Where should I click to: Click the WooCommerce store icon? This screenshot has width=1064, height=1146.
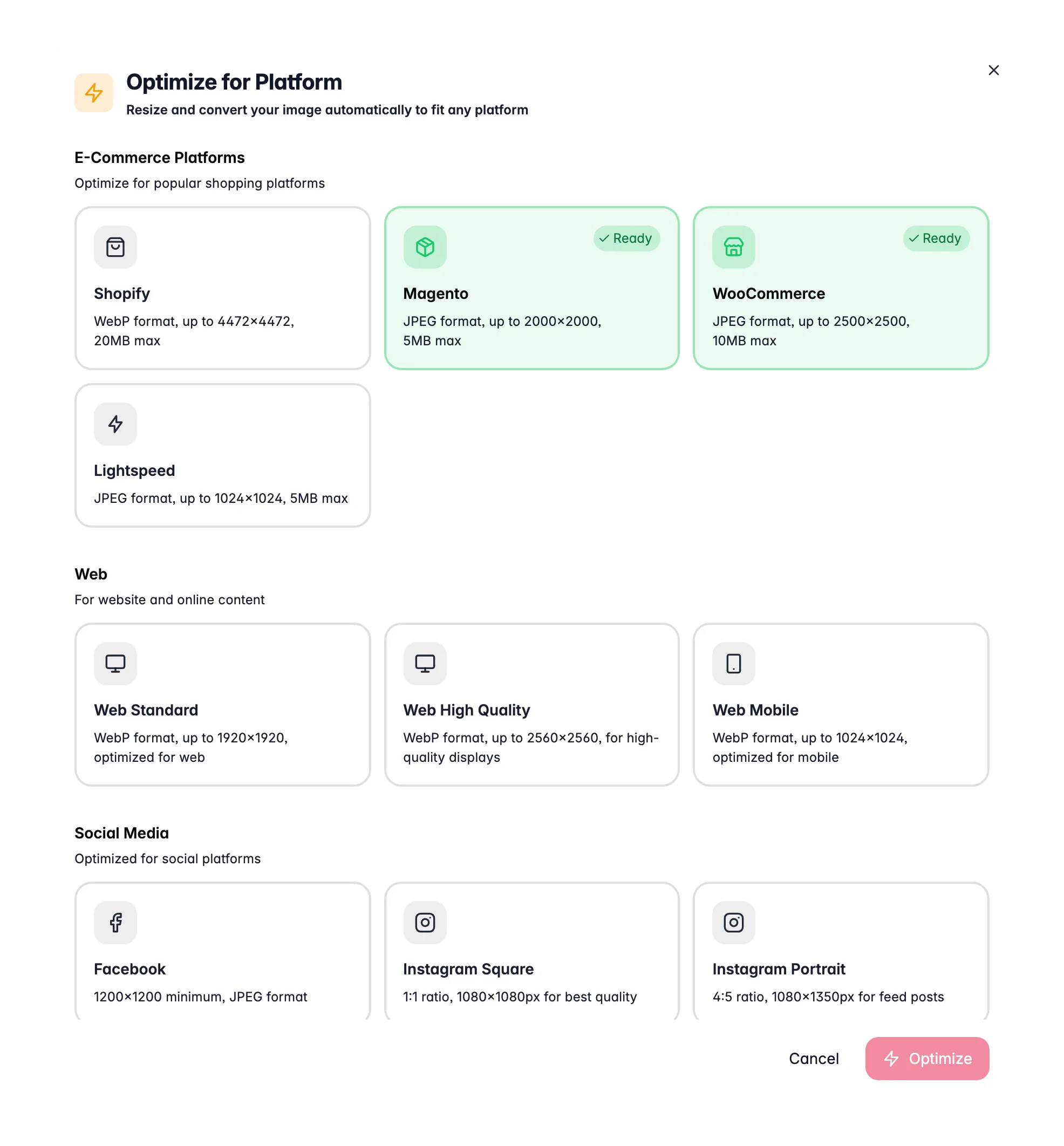tap(733, 247)
